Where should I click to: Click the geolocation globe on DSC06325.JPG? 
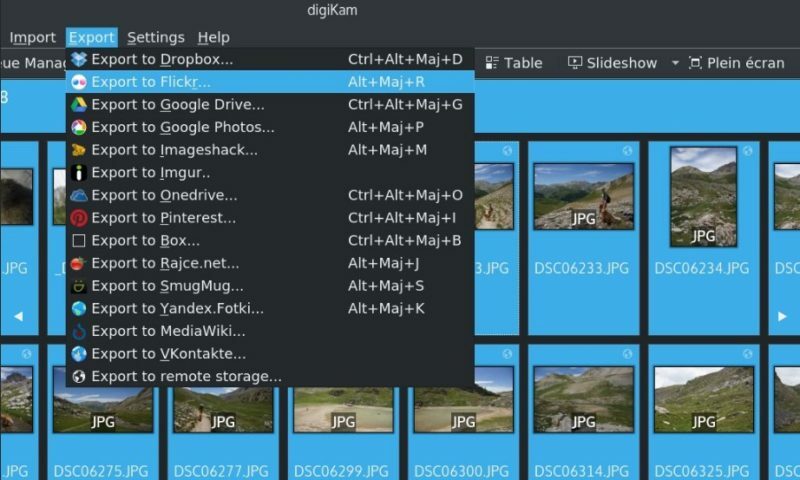(747, 353)
